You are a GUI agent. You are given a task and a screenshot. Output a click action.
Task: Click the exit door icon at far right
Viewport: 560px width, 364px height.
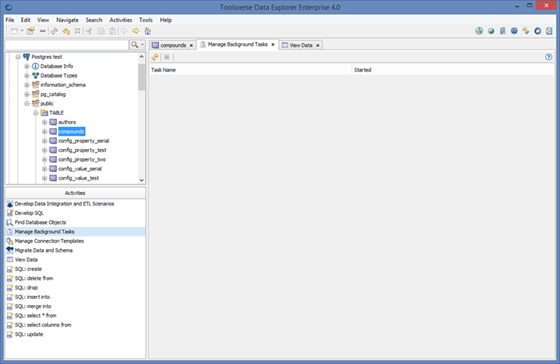[x=549, y=31]
